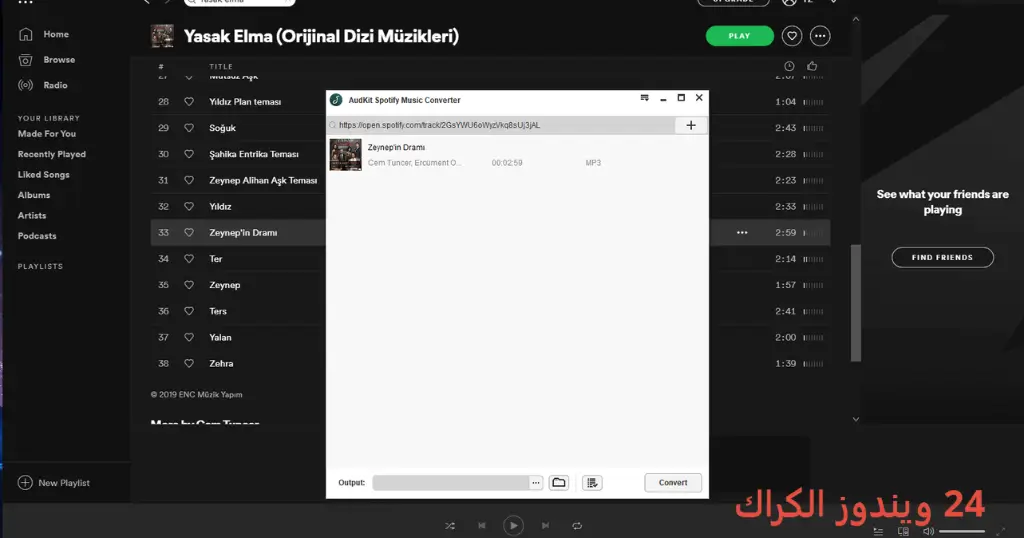Image resolution: width=1024 pixels, height=538 pixels.
Task: Open Radio in Spotify sidebar
Action: tap(55, 85)
